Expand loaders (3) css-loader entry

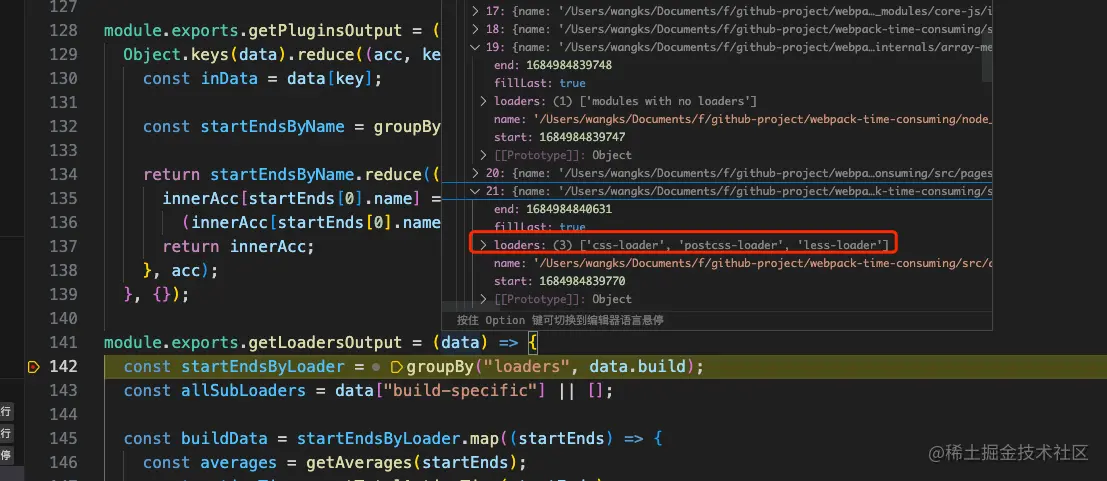484,244
